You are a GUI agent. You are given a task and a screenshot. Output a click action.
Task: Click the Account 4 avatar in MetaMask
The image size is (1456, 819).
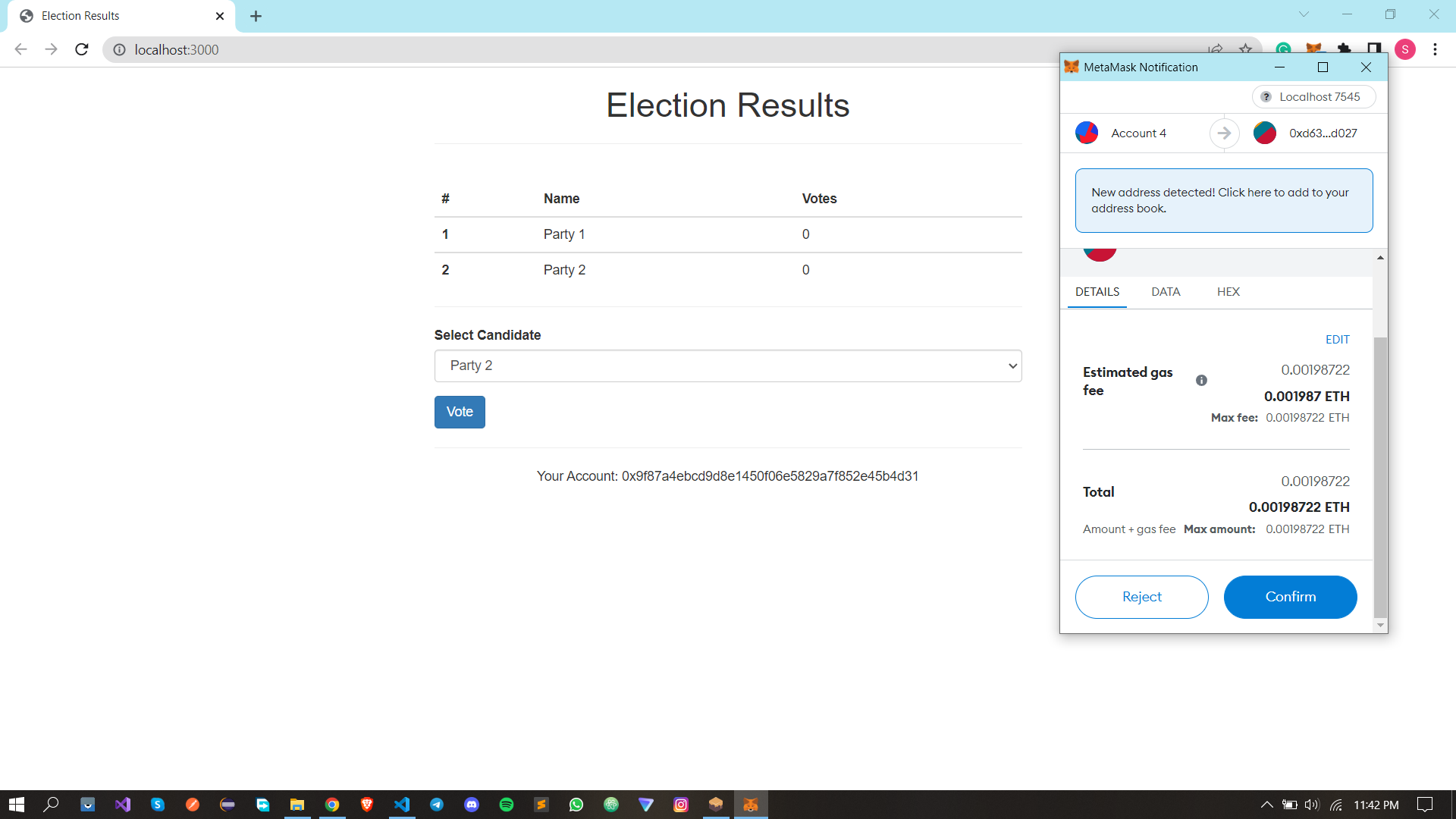point(1086,132)
